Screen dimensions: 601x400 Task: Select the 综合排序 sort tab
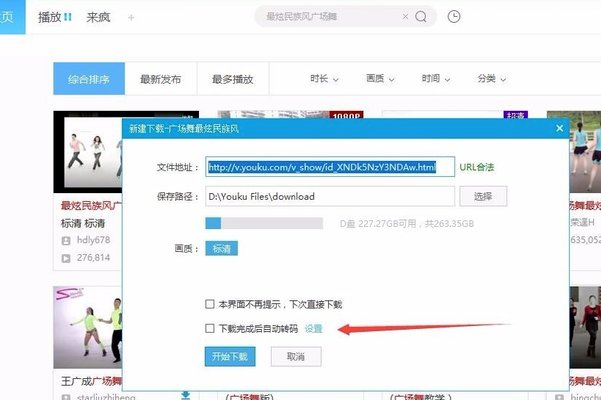pos(89,79)
